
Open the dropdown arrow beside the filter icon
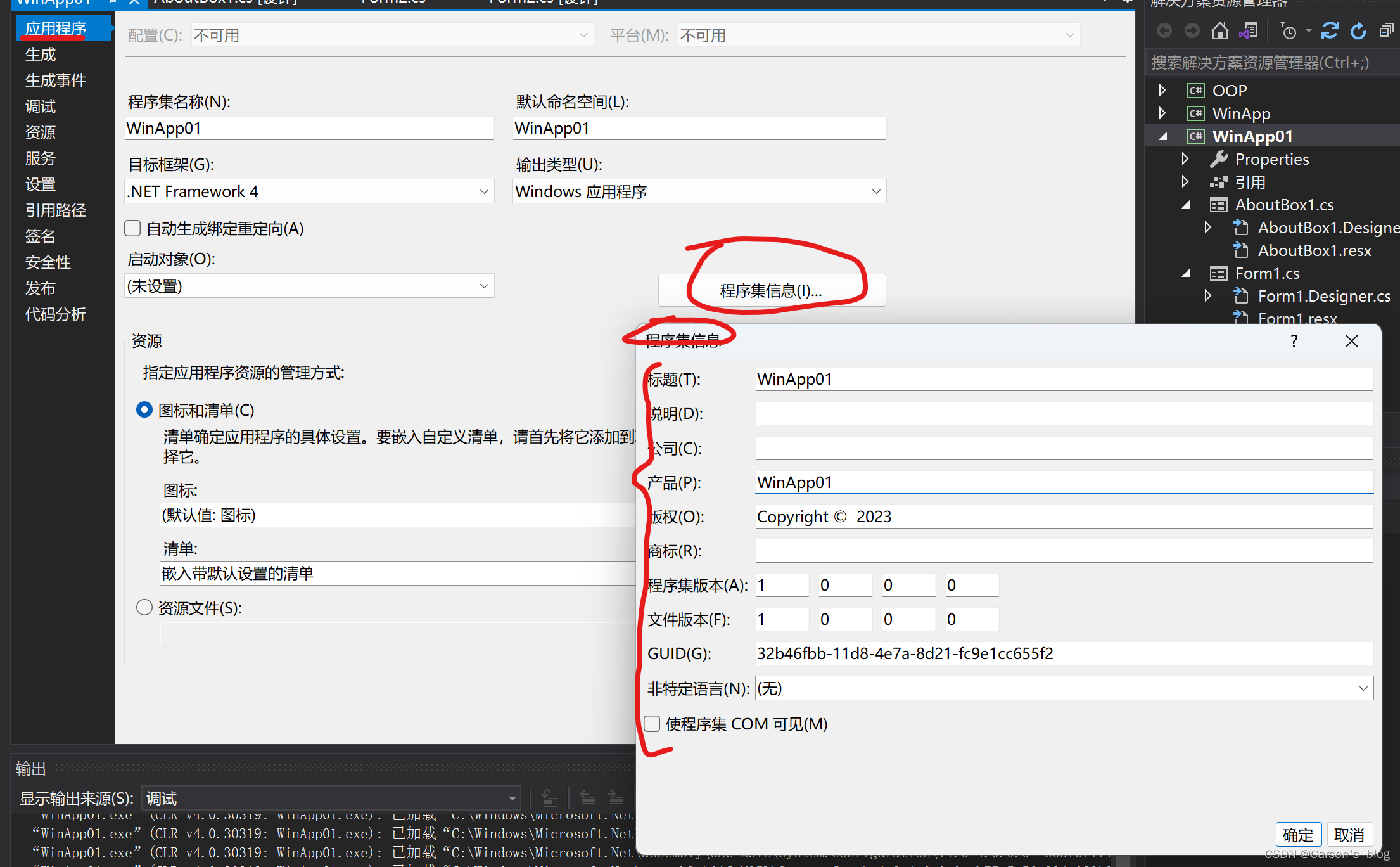tap(1308, 30)
